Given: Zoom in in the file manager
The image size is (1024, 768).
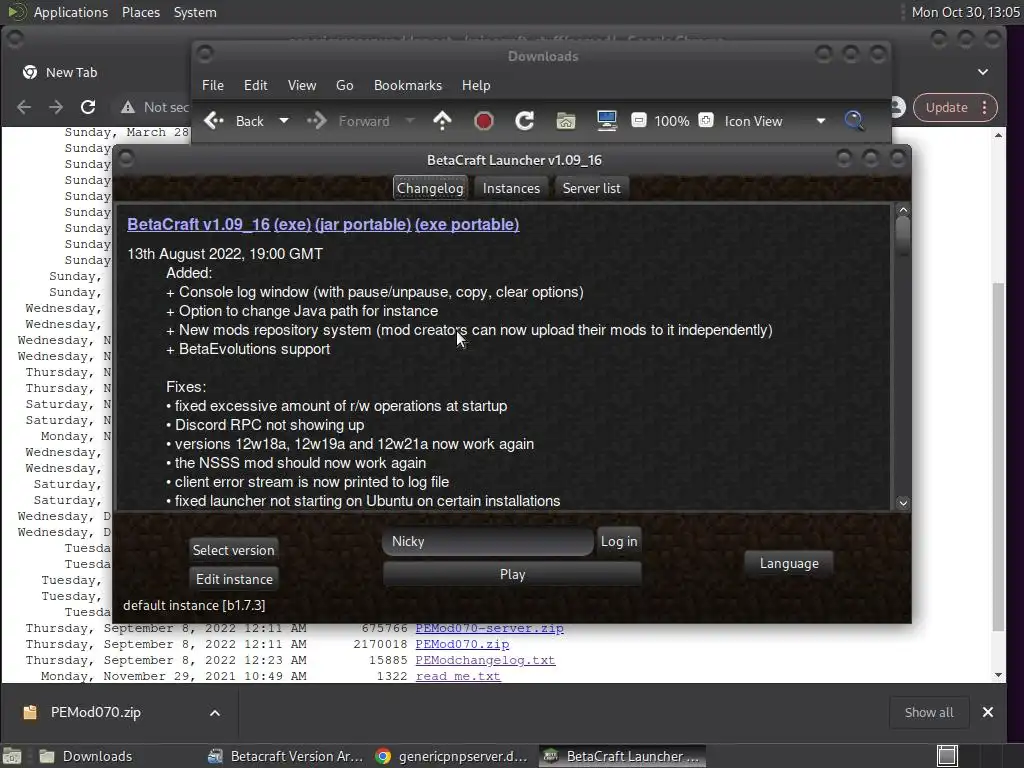Looking at the screenshot, I should (706, 120).
